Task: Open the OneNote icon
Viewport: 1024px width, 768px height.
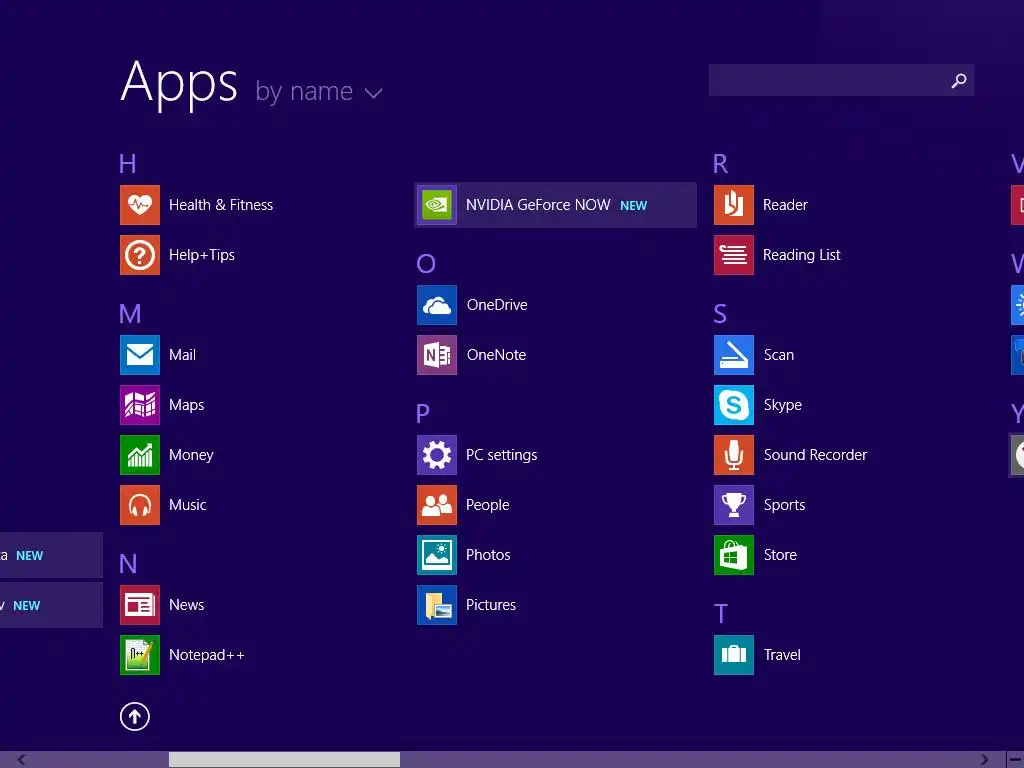Action: point(437,355)
